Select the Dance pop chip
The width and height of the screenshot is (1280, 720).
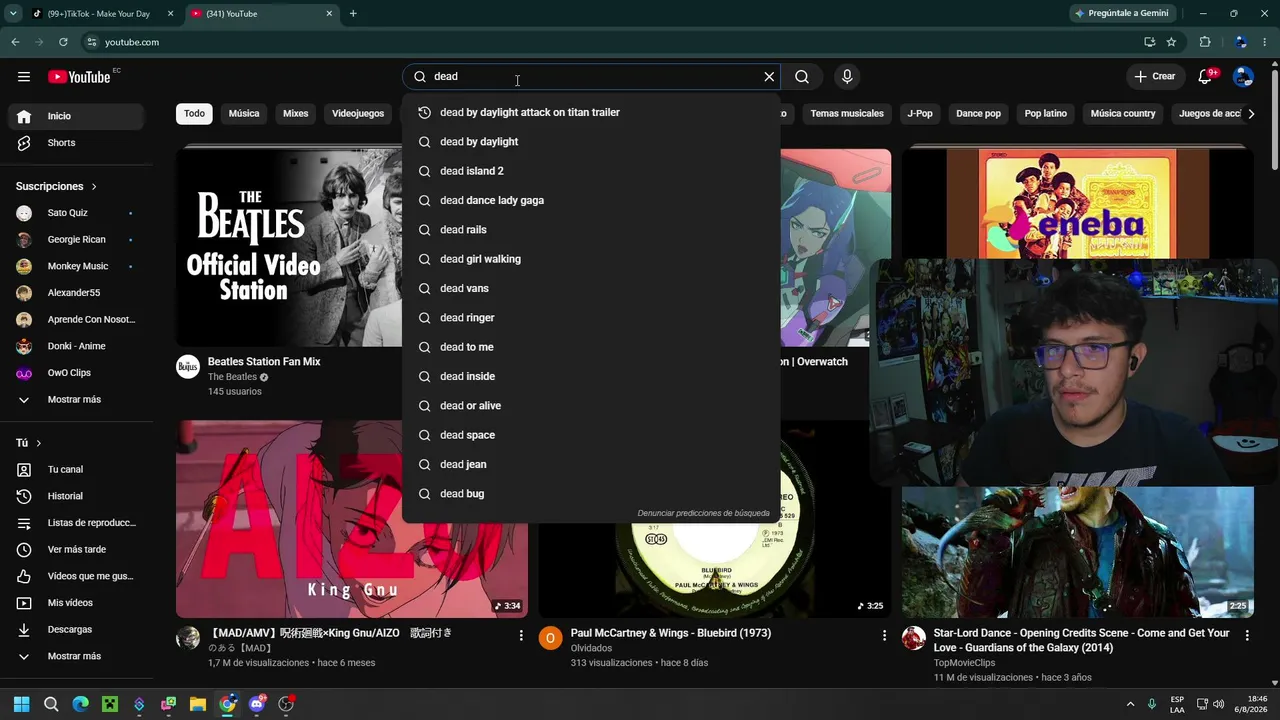coord(978,114)
